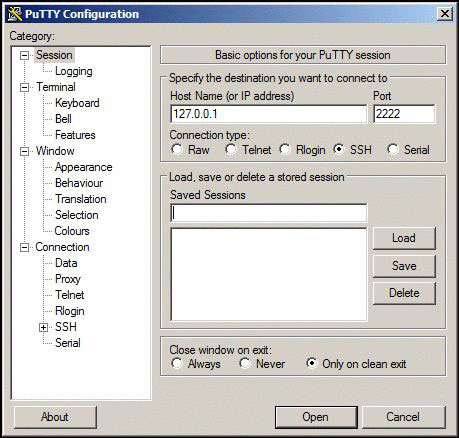459x438 pixels.
Task: Collapse the Connection tree node
Action: click(24, 248)
